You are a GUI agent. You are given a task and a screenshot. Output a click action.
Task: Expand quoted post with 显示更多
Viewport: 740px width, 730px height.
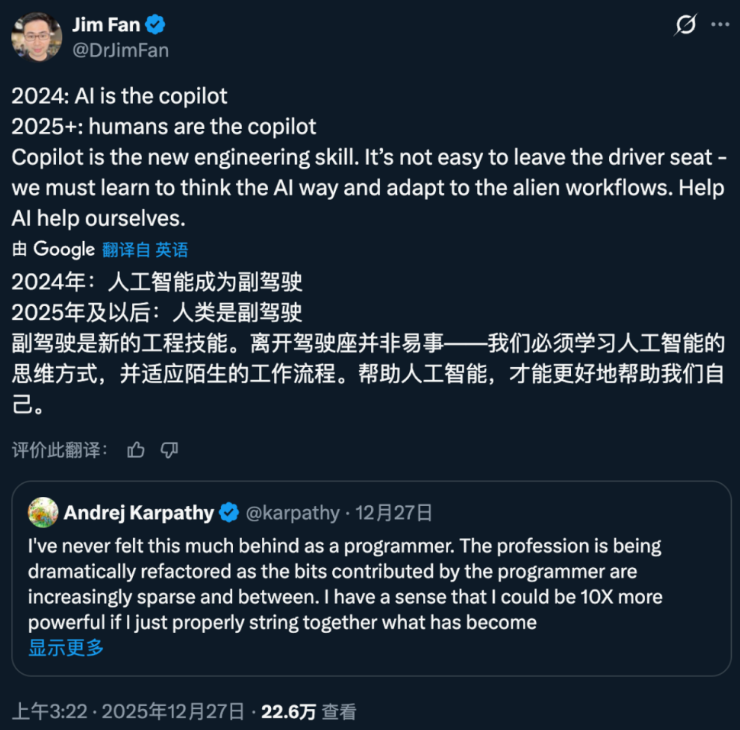click(x=65, y=647)
